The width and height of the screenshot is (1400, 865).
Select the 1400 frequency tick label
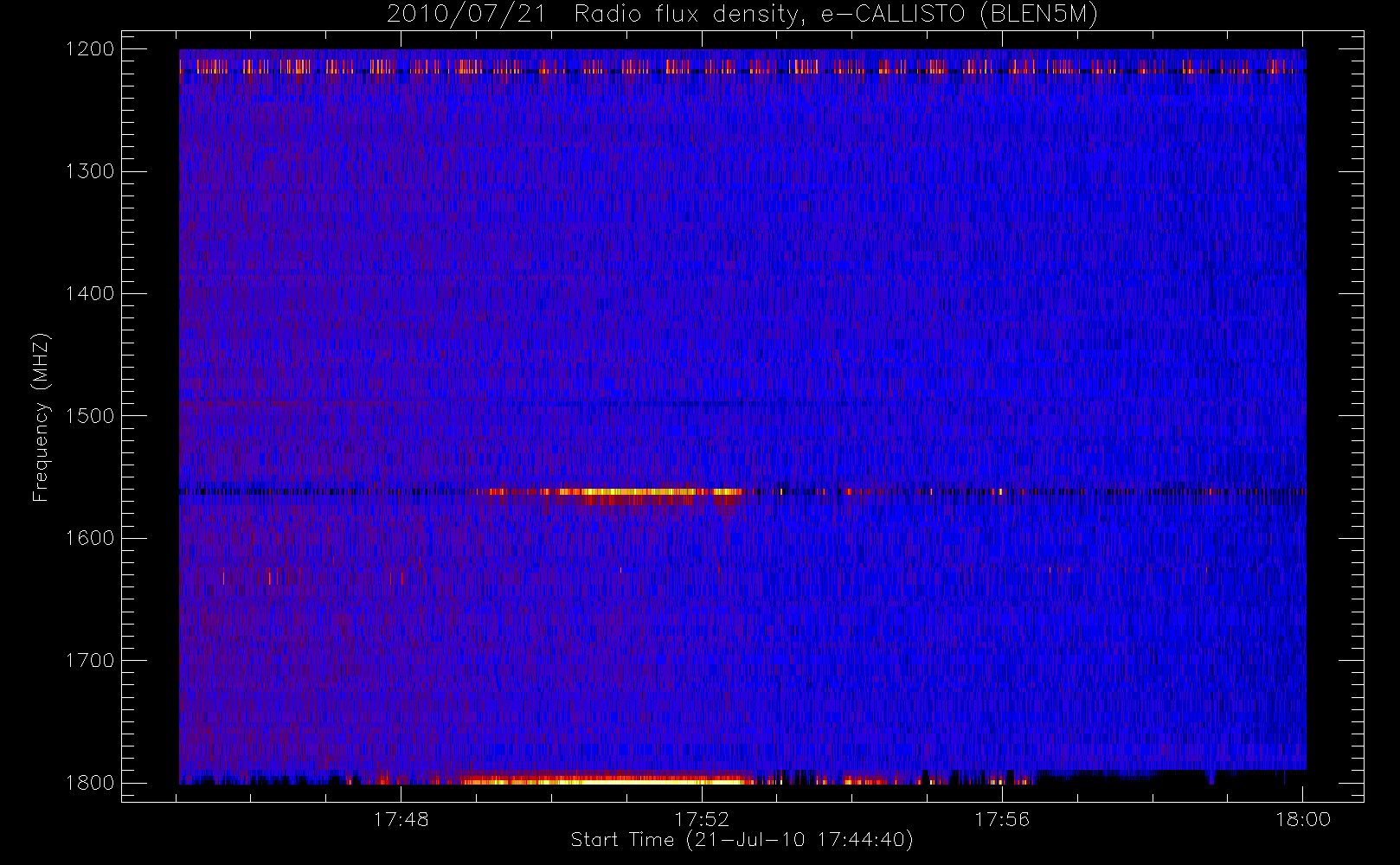(90, 294)
